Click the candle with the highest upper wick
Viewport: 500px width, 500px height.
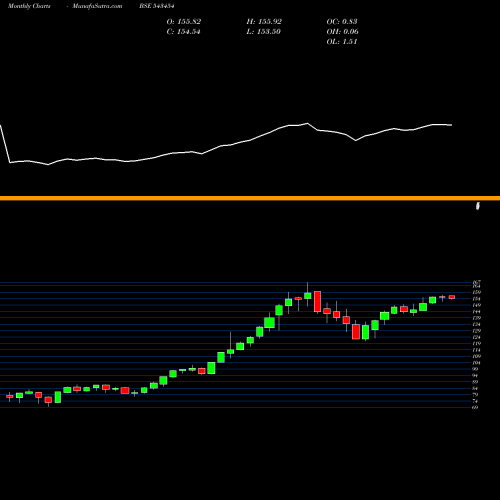tap(308, 295)
